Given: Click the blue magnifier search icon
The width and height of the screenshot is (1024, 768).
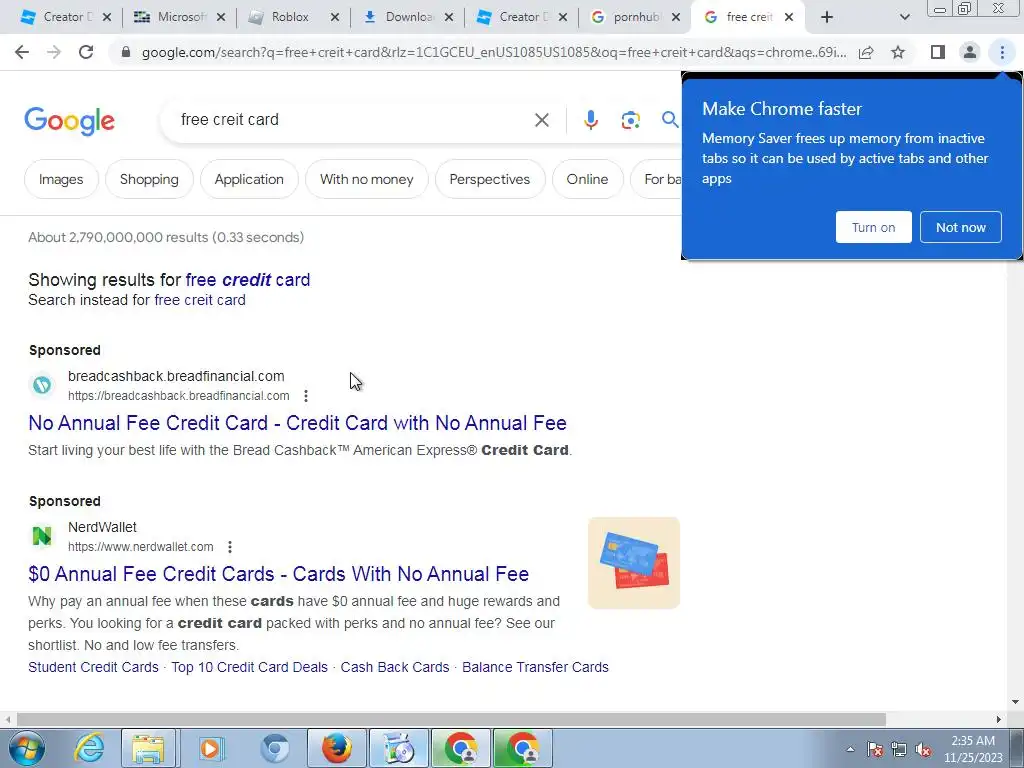Looking at the screenshot, I should (669, 120).
